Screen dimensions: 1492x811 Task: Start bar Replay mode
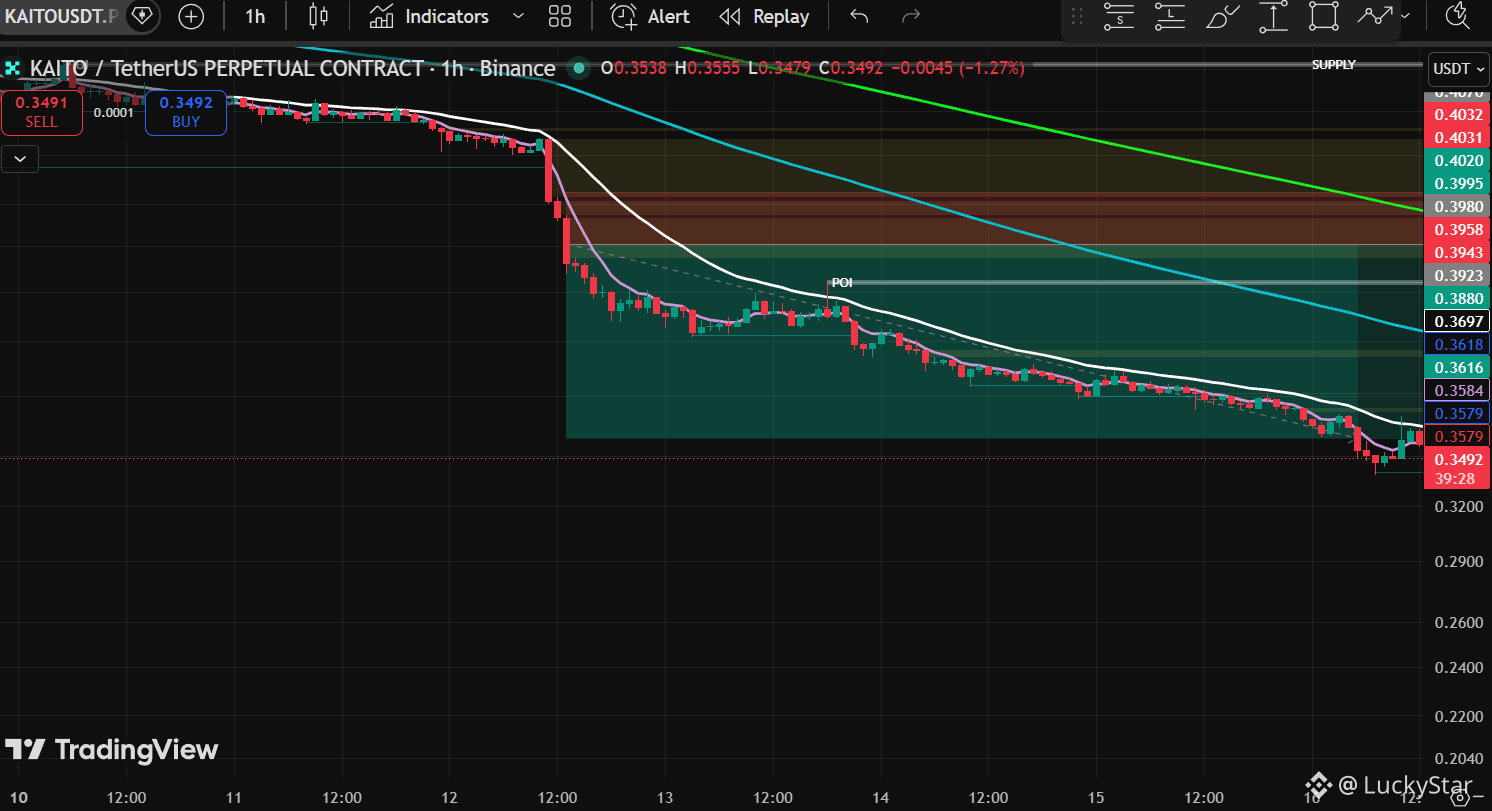click(x=765, y=16)
